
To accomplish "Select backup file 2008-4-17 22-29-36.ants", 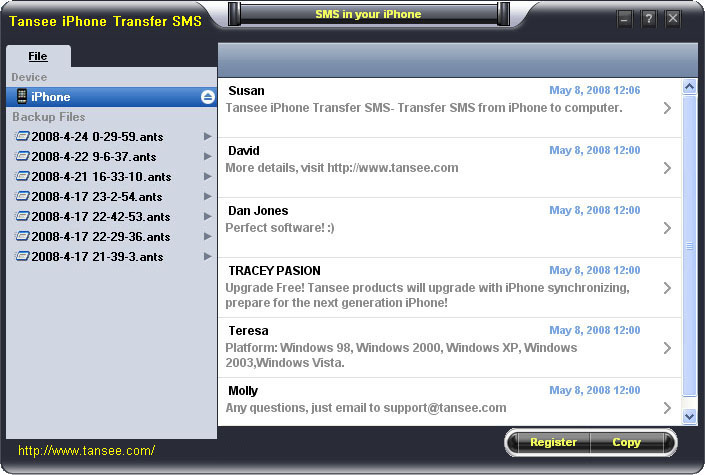I will tap(101, 237).
